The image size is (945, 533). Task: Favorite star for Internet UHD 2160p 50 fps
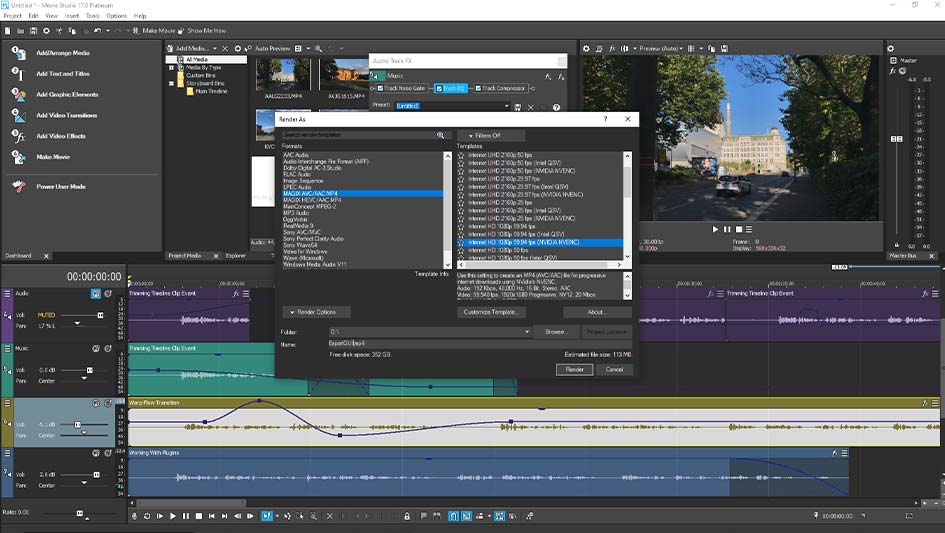(461, 155)
